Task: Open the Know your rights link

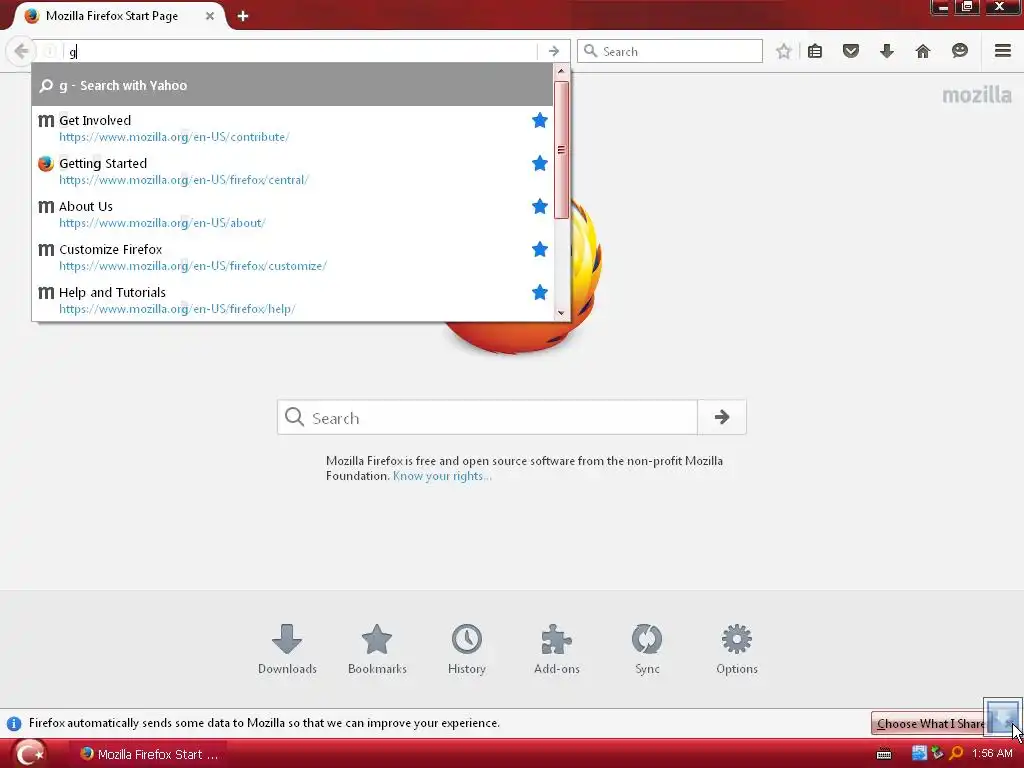Action: [442, 476]
